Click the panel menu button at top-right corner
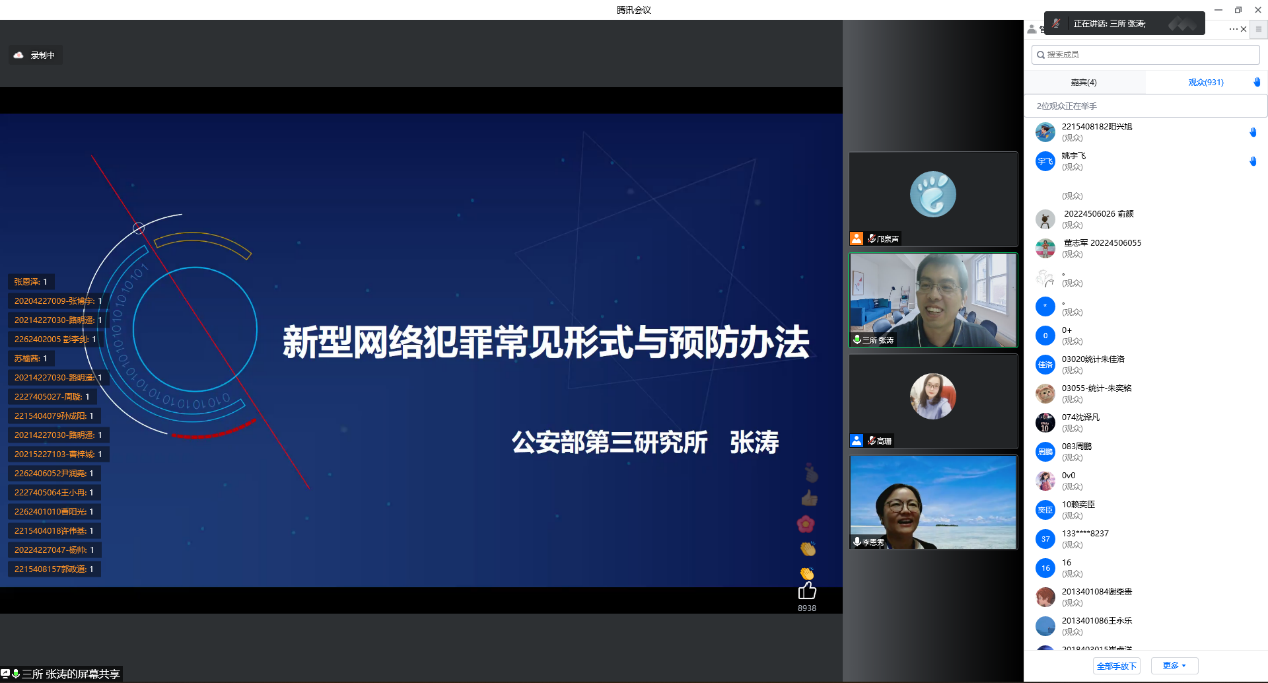Screen dimensions: 1268x683 coord(1258,30)
